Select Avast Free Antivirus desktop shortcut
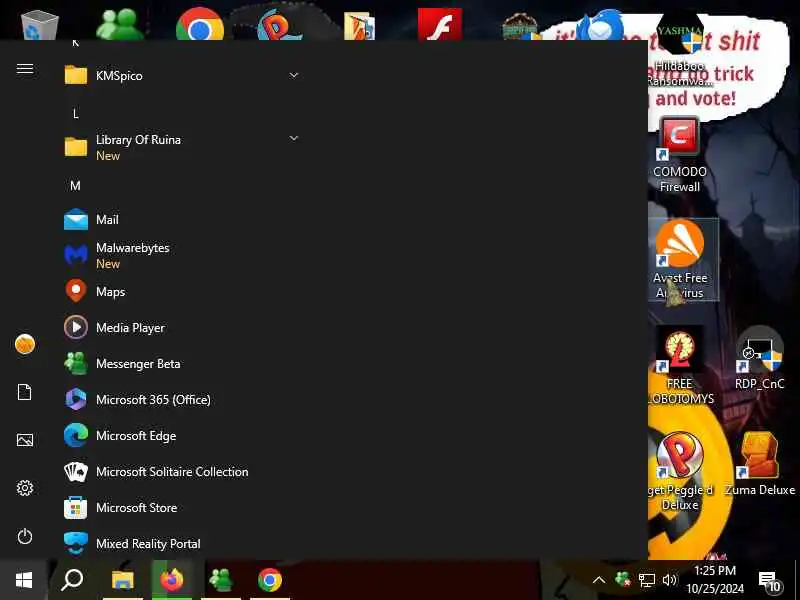 coord(681,259)
